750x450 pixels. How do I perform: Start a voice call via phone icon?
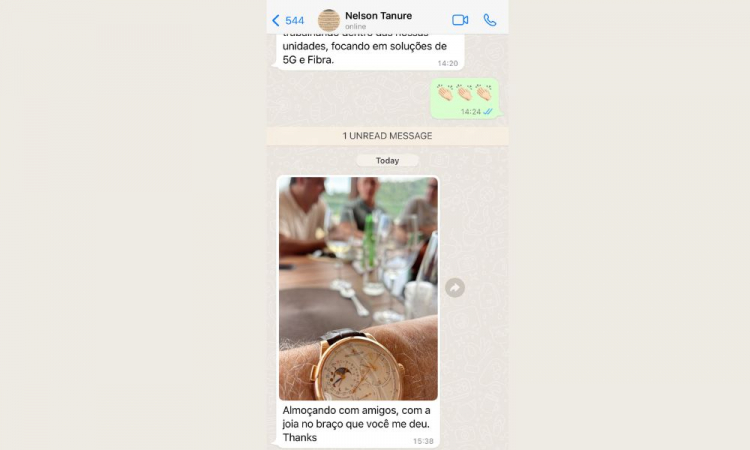coord(490,20)
